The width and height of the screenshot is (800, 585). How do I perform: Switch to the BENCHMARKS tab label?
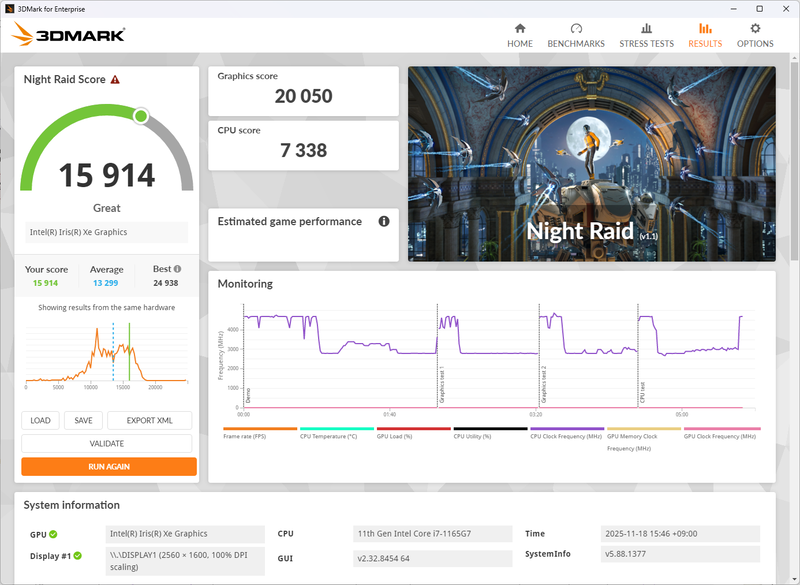point(576,44)
